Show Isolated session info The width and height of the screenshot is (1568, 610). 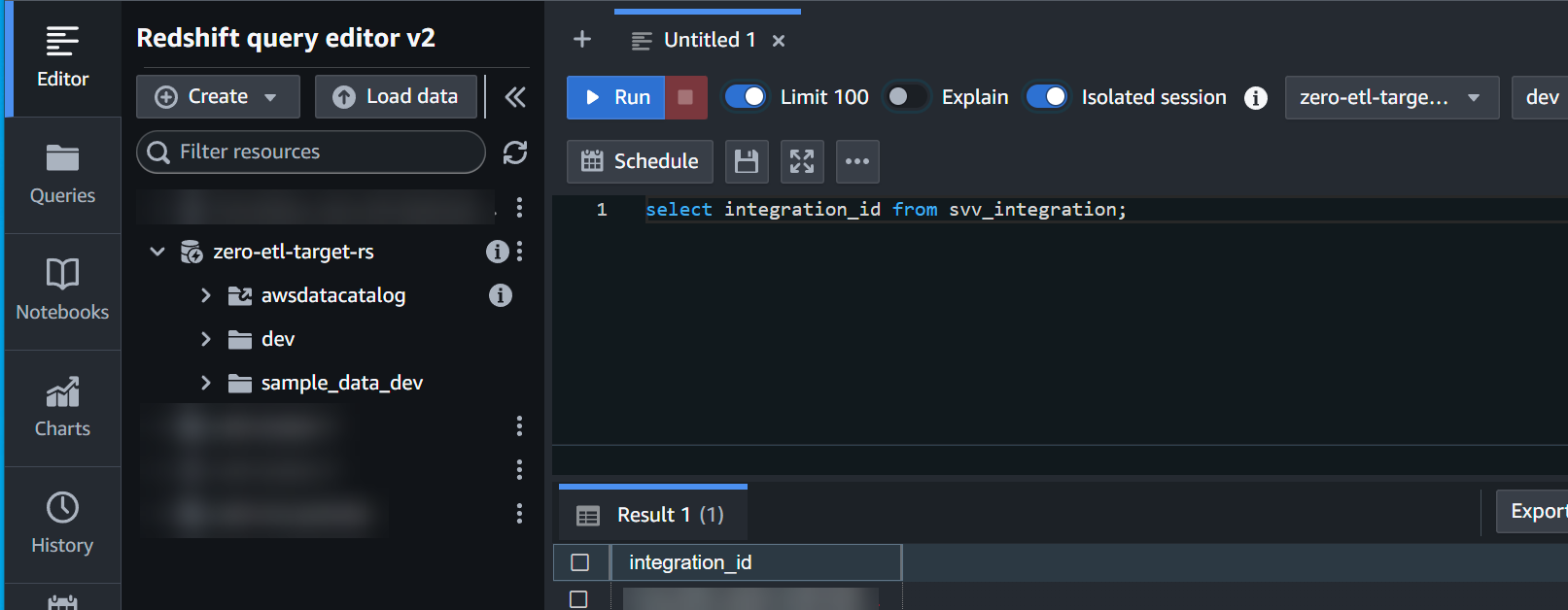pyautogui.click(x=1256, y=98)
